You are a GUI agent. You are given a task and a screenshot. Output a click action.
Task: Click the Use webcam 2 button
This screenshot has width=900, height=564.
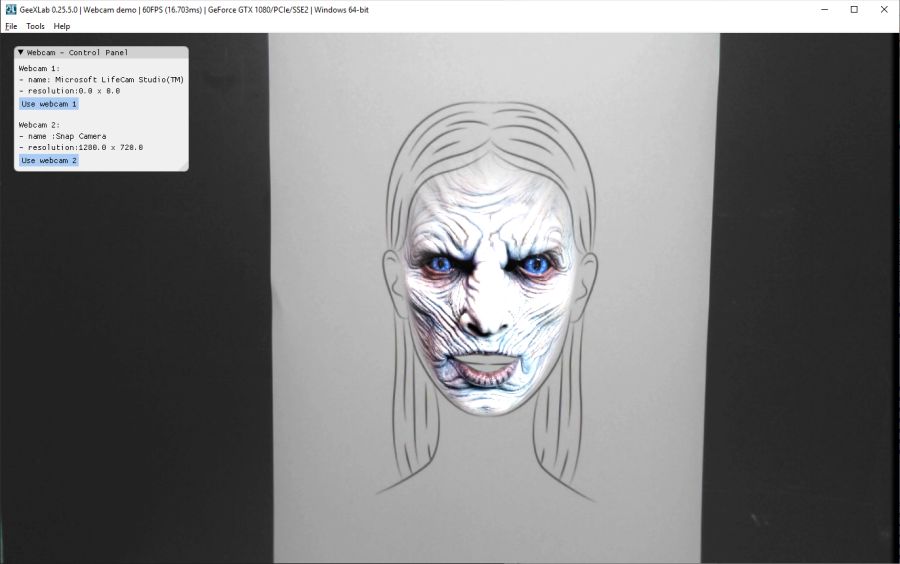49,161
